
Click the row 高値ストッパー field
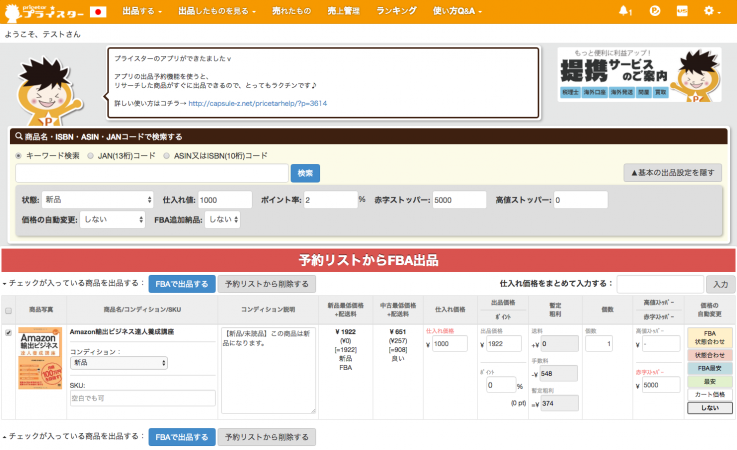pos(661,344)
